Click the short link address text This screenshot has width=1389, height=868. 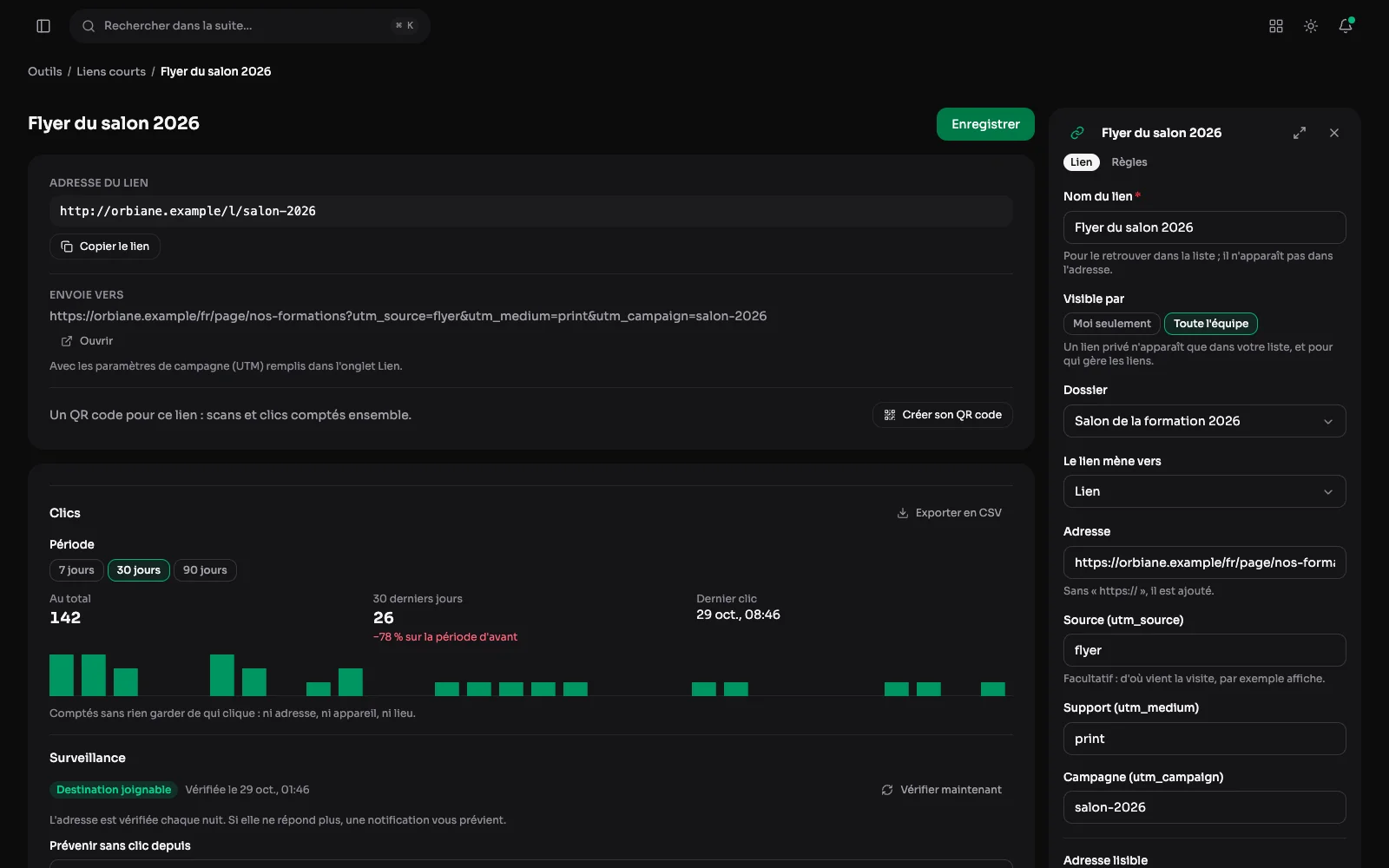point(188,211)
